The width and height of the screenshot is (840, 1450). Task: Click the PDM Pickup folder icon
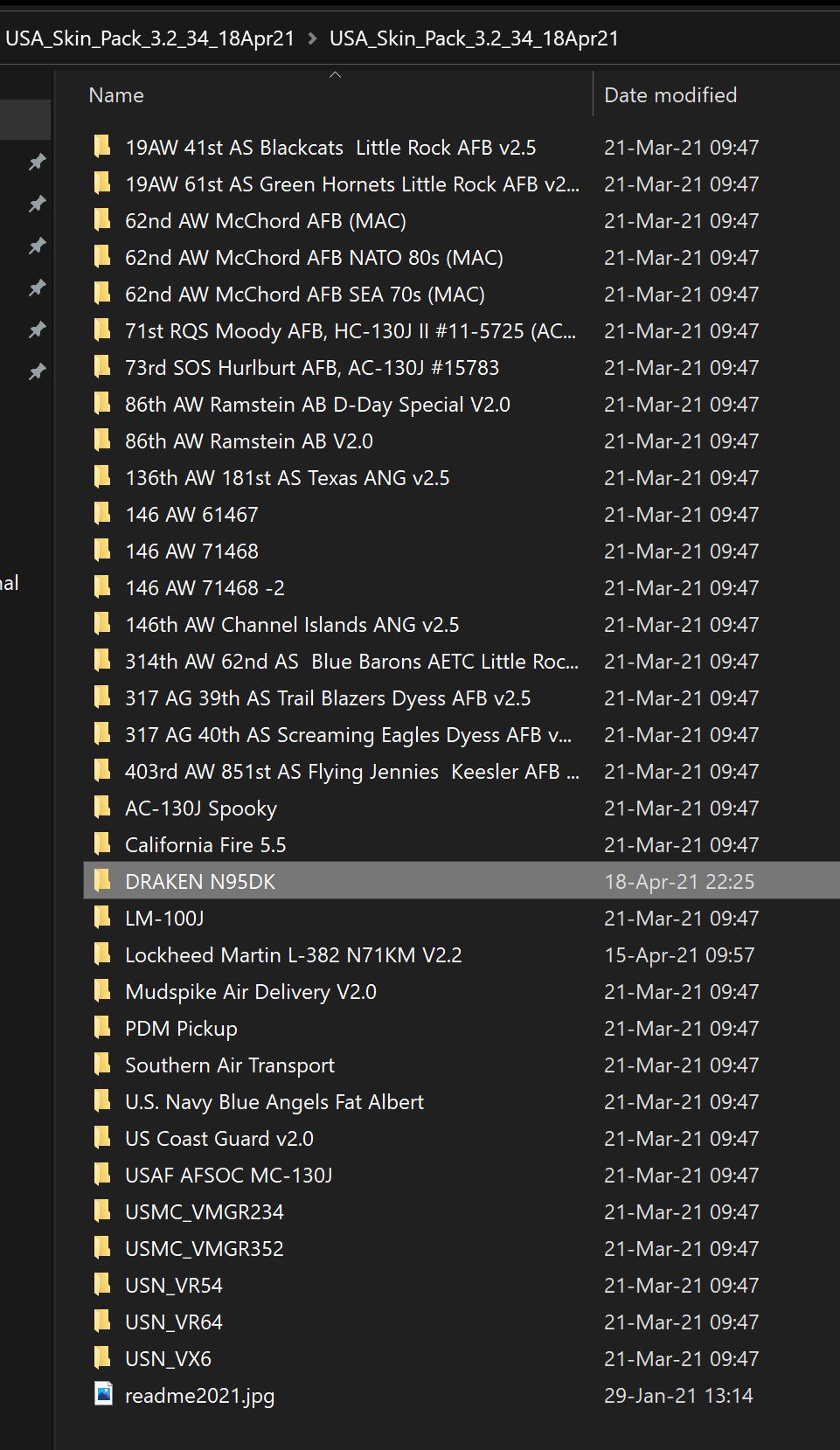(102, 1028)
